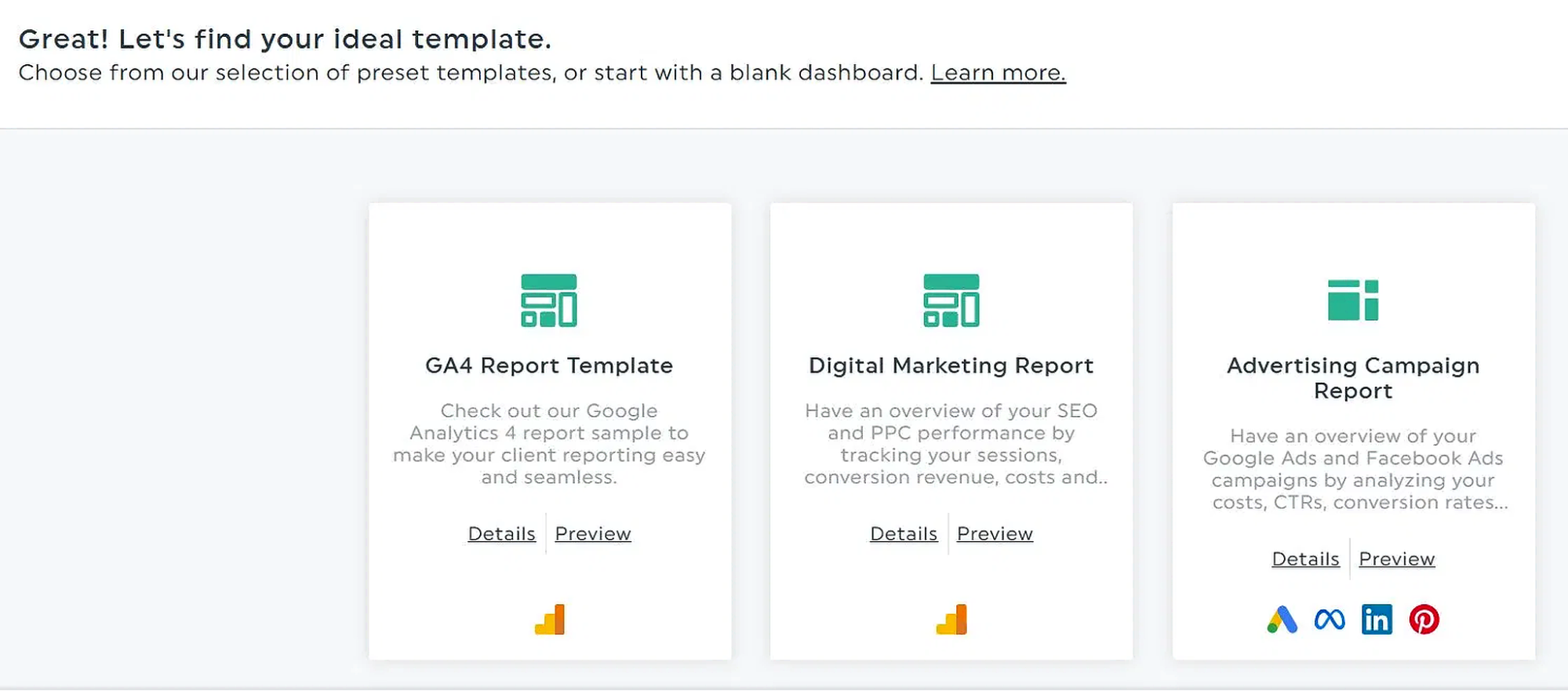Image resolution: width=1568 pixels, height=691 pixels.
Task: Select the Advertising Campaign Report title
Action: 1353,378
